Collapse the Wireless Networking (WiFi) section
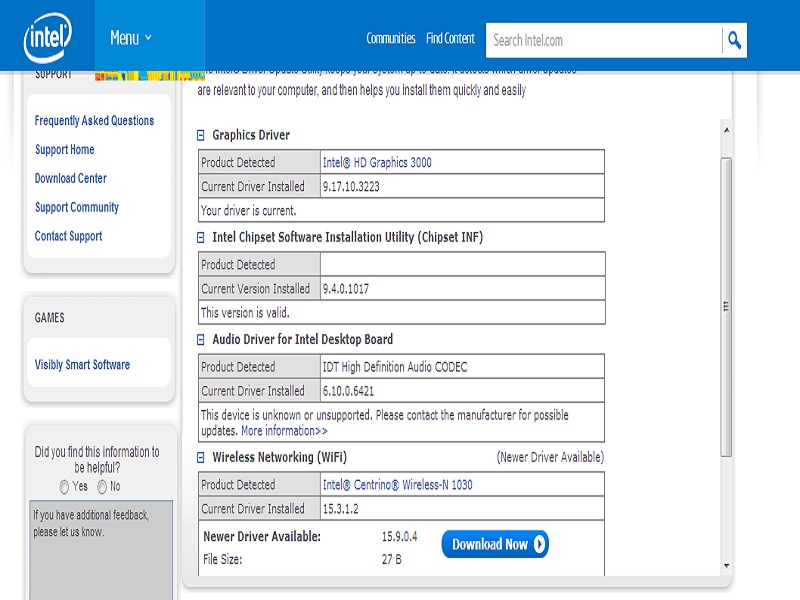 (x=201, y=457)
